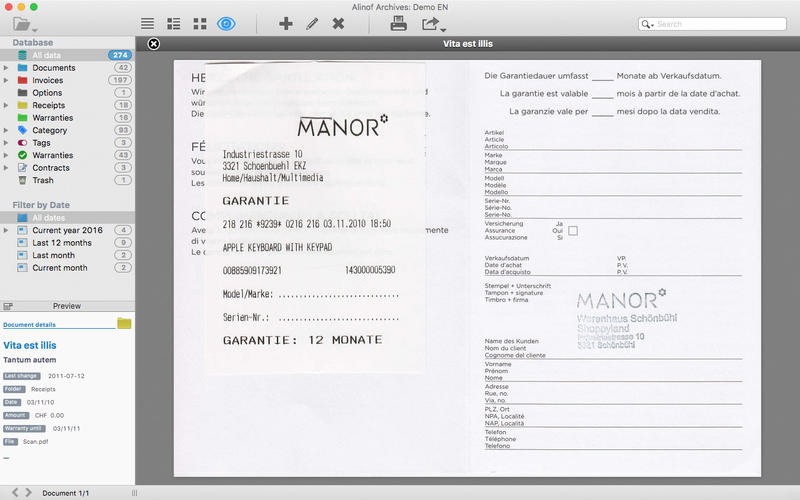Select Warranties with green checkmark icon
Viewport: 800px width, 500px height.
53,155
